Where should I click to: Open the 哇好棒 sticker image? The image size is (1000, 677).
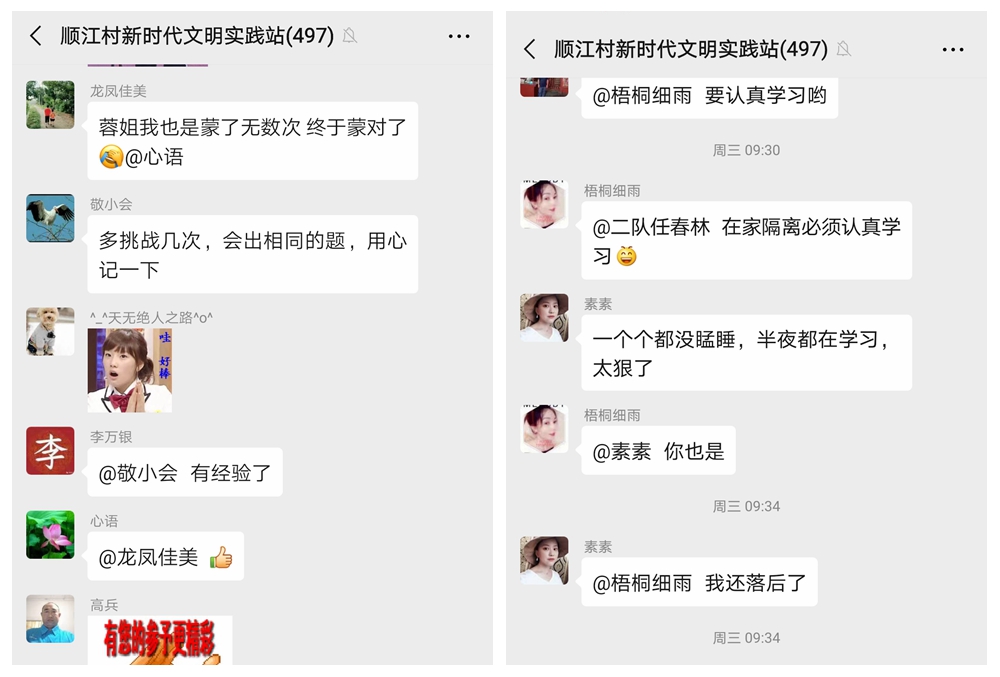tap(130, 370)
